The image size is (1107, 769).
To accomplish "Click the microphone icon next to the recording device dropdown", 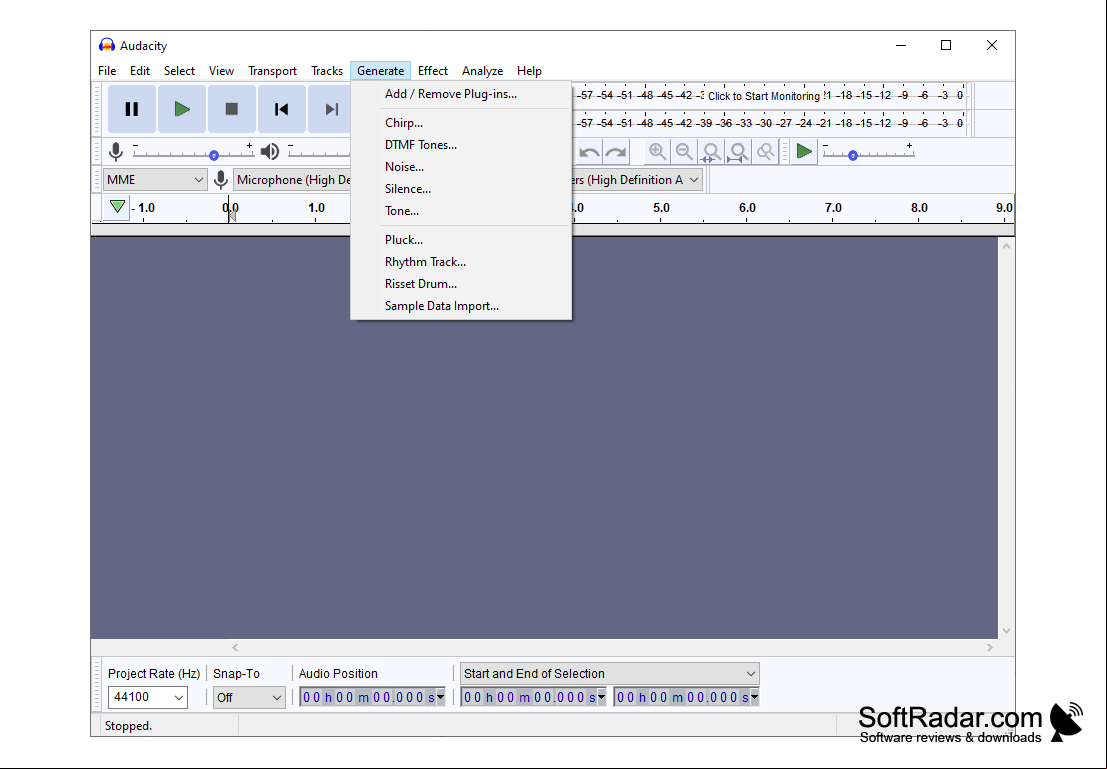I will pyautogui.click(x=221, y=180).
